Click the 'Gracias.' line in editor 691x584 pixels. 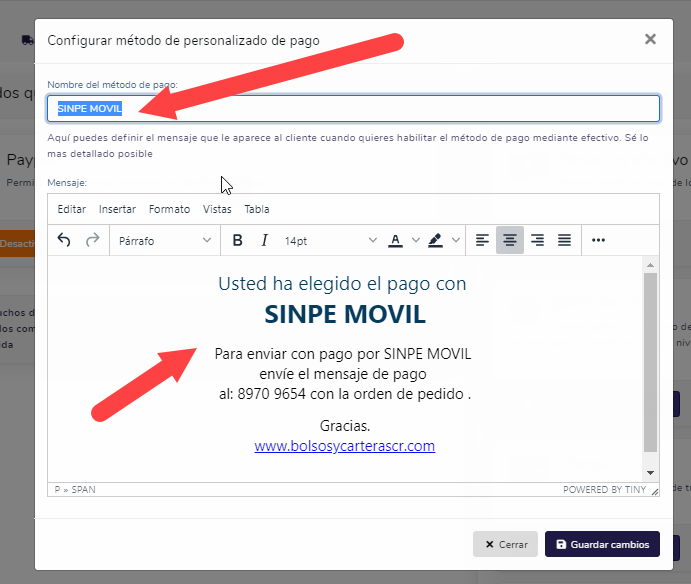pos(345,426)
